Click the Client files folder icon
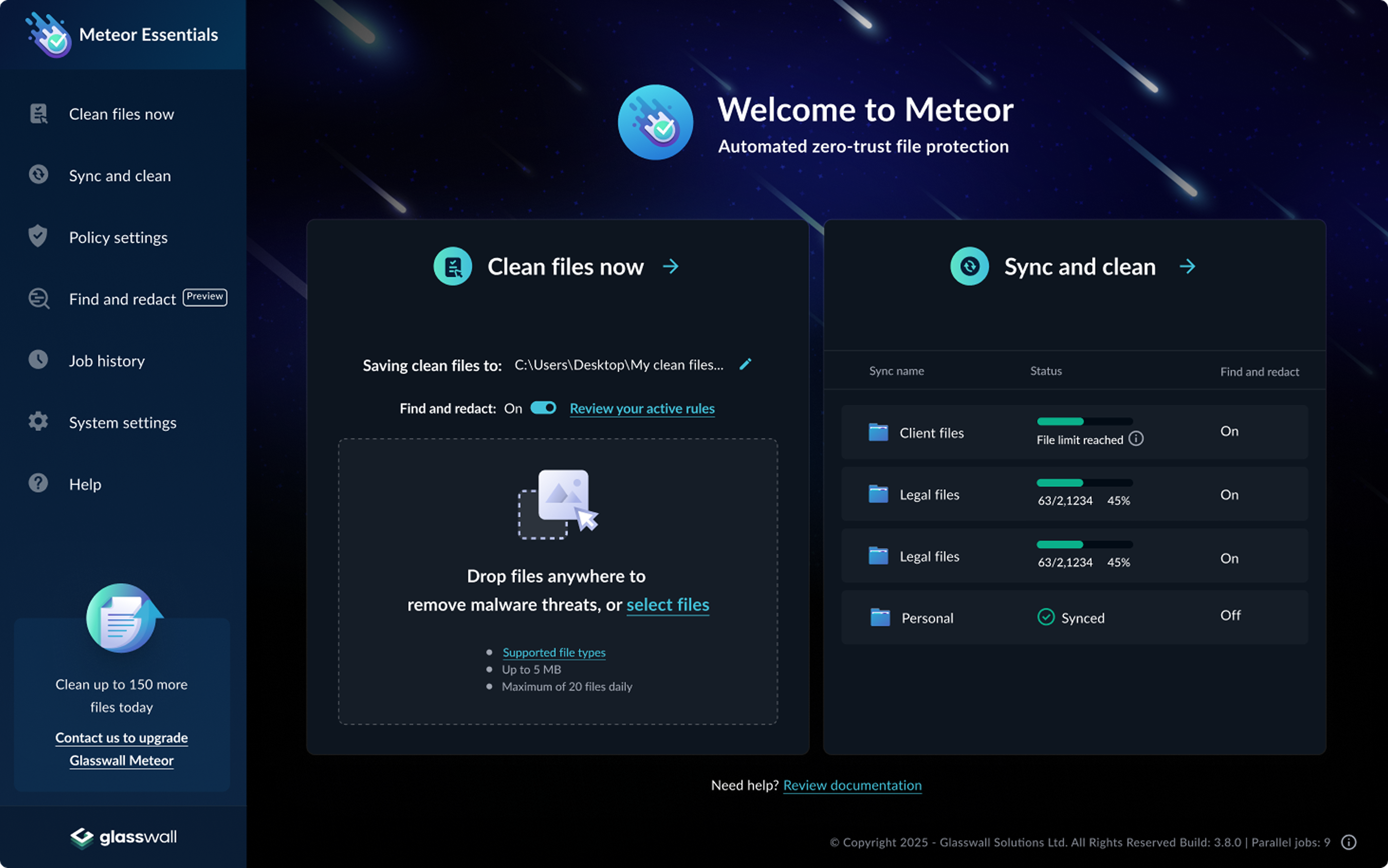1388x868 pixels. 878,432
